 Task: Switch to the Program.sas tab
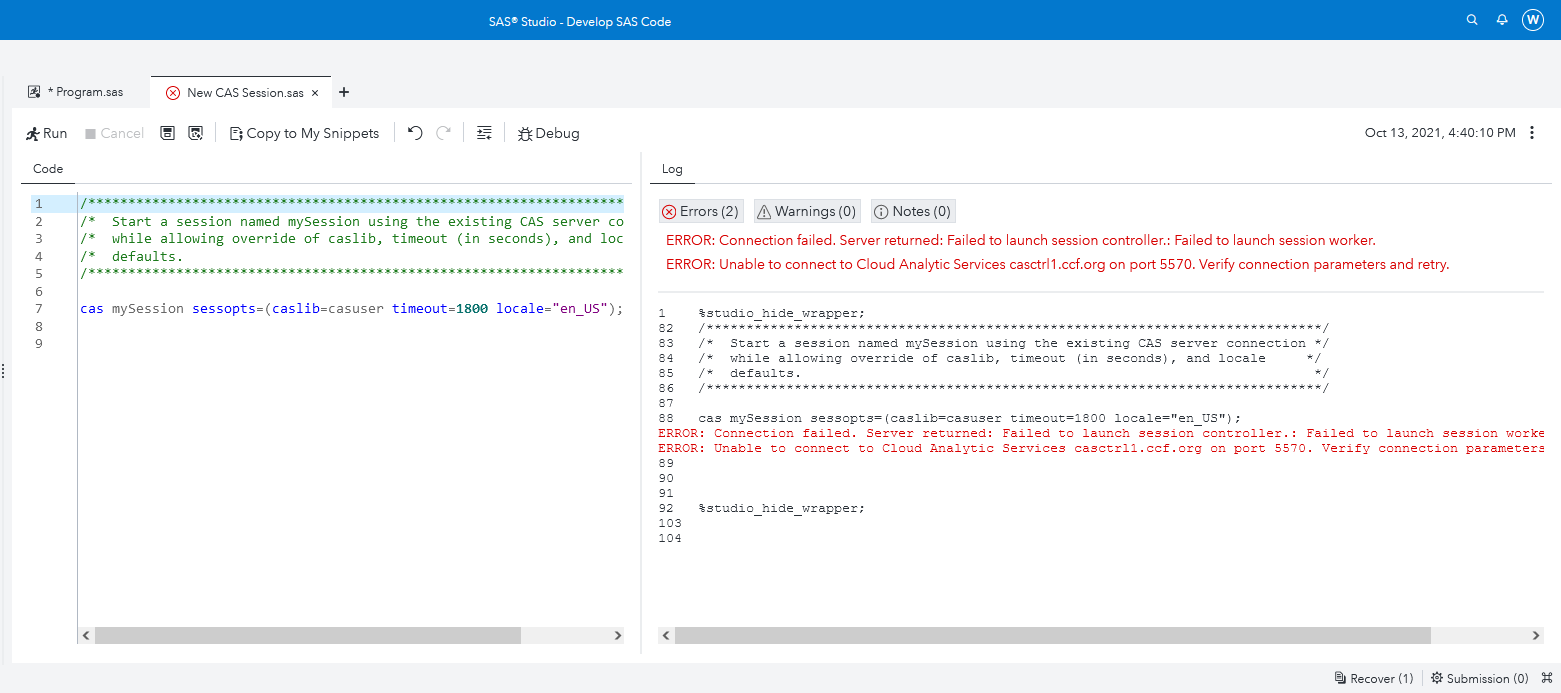[x=85, y=91]
